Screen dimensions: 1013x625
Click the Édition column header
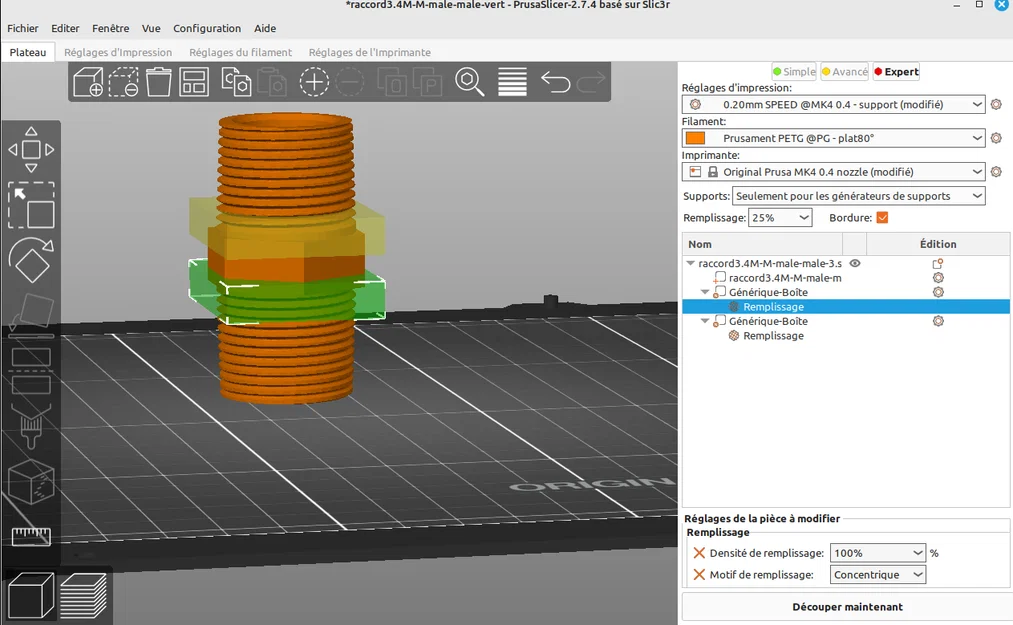(938, 244)
